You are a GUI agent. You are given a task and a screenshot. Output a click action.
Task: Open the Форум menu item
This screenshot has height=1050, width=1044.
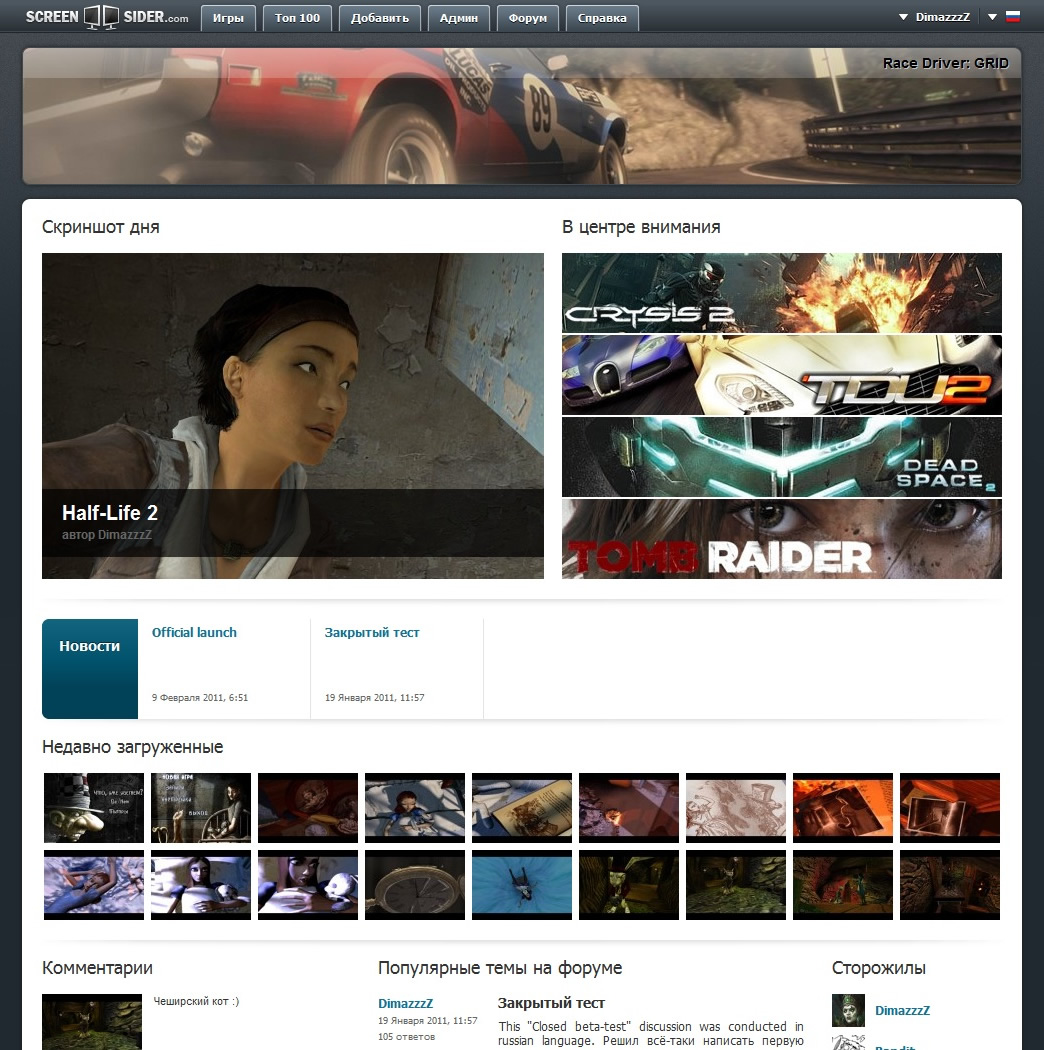[x=527, y=17]
